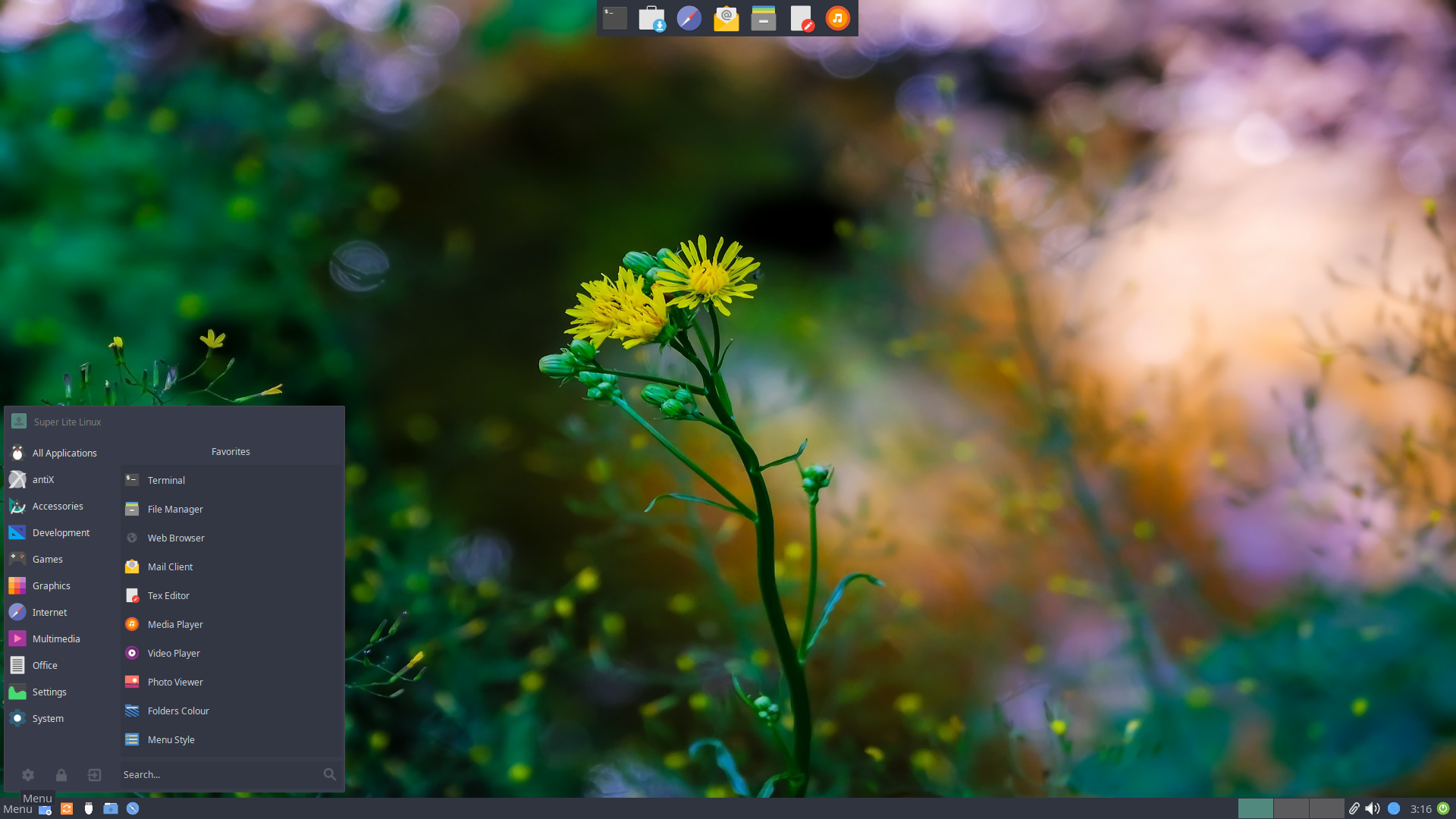Image resolution: width=1456 pixels, height=819 pixels.
Task: Open the Multimedia category
Action: (x=61, y=639)
